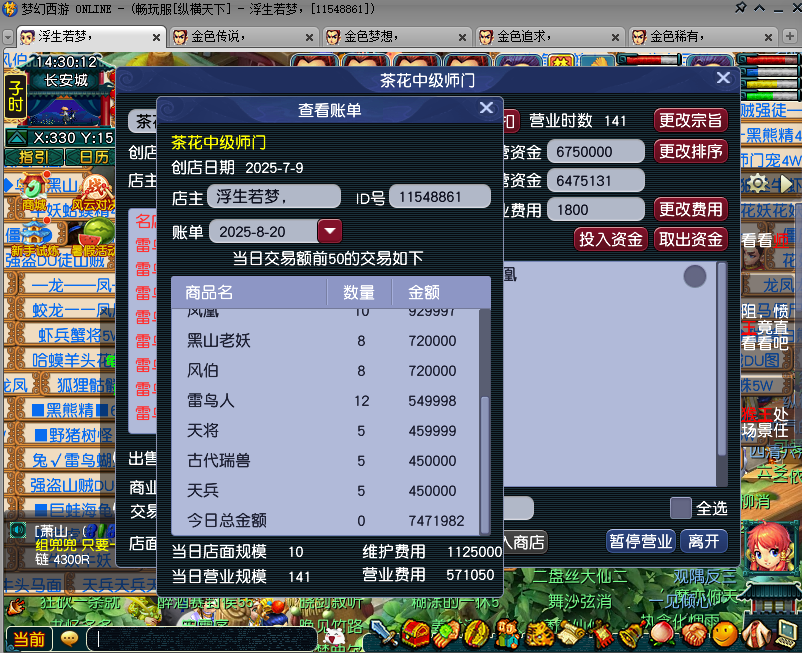The width and height of the screenshot is (802, 653).
Task: Collapse the client ribbon with up chevron
Action: (760, 8)
